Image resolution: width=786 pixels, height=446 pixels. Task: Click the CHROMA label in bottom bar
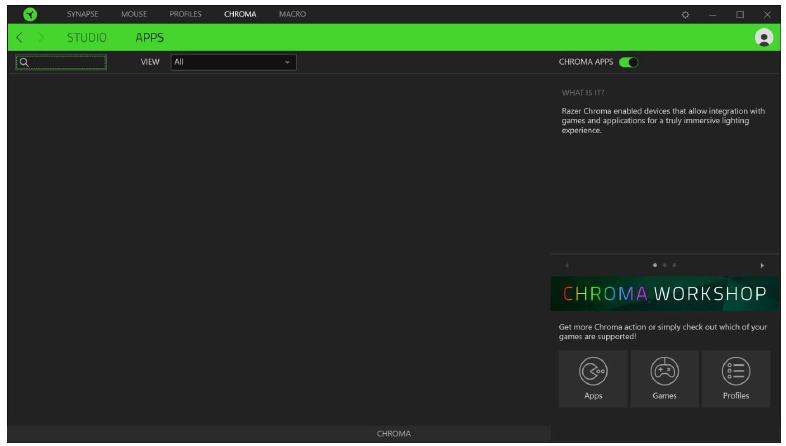394,434
